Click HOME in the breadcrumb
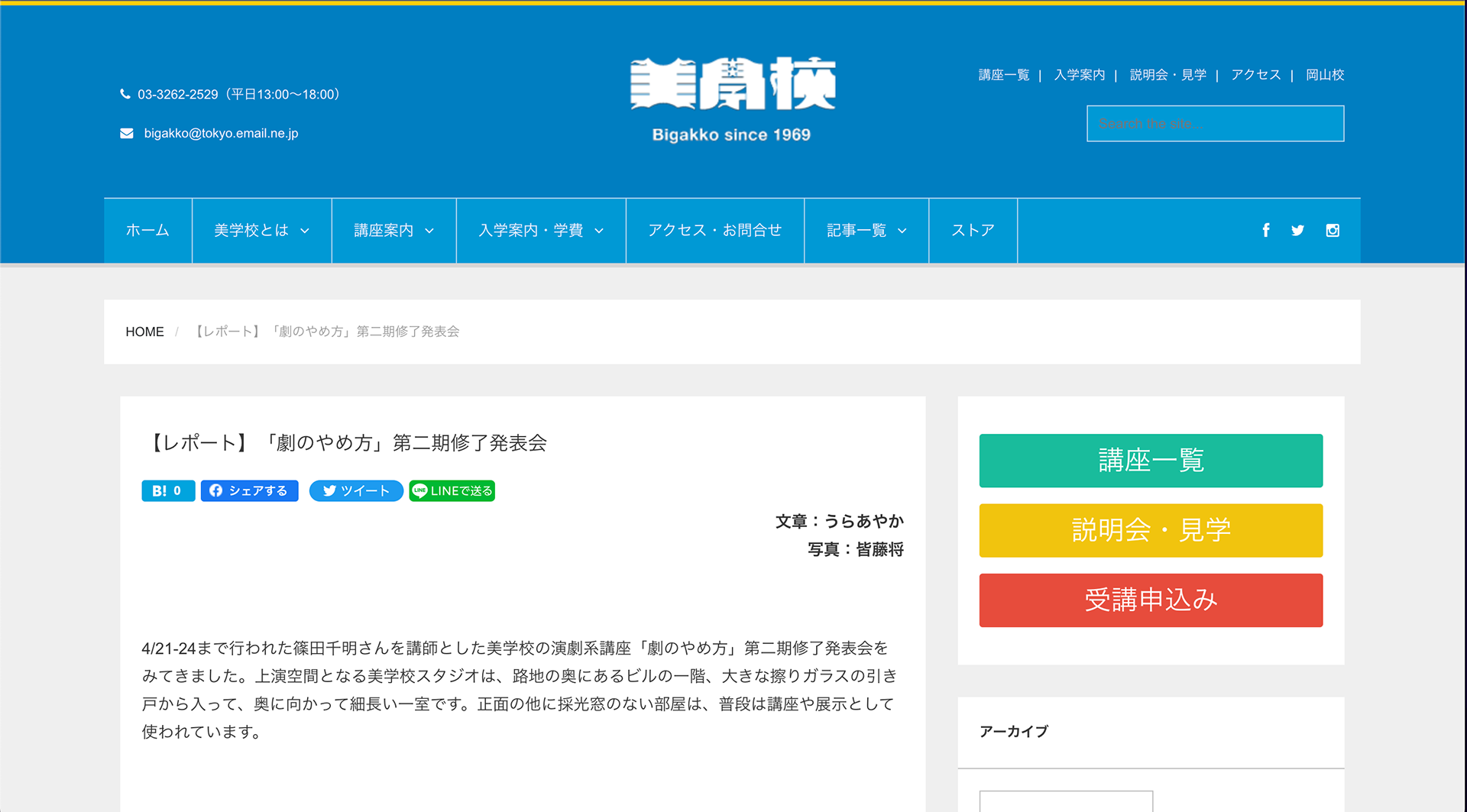Viewport: 1467px width, 812px height. (144, 332)
